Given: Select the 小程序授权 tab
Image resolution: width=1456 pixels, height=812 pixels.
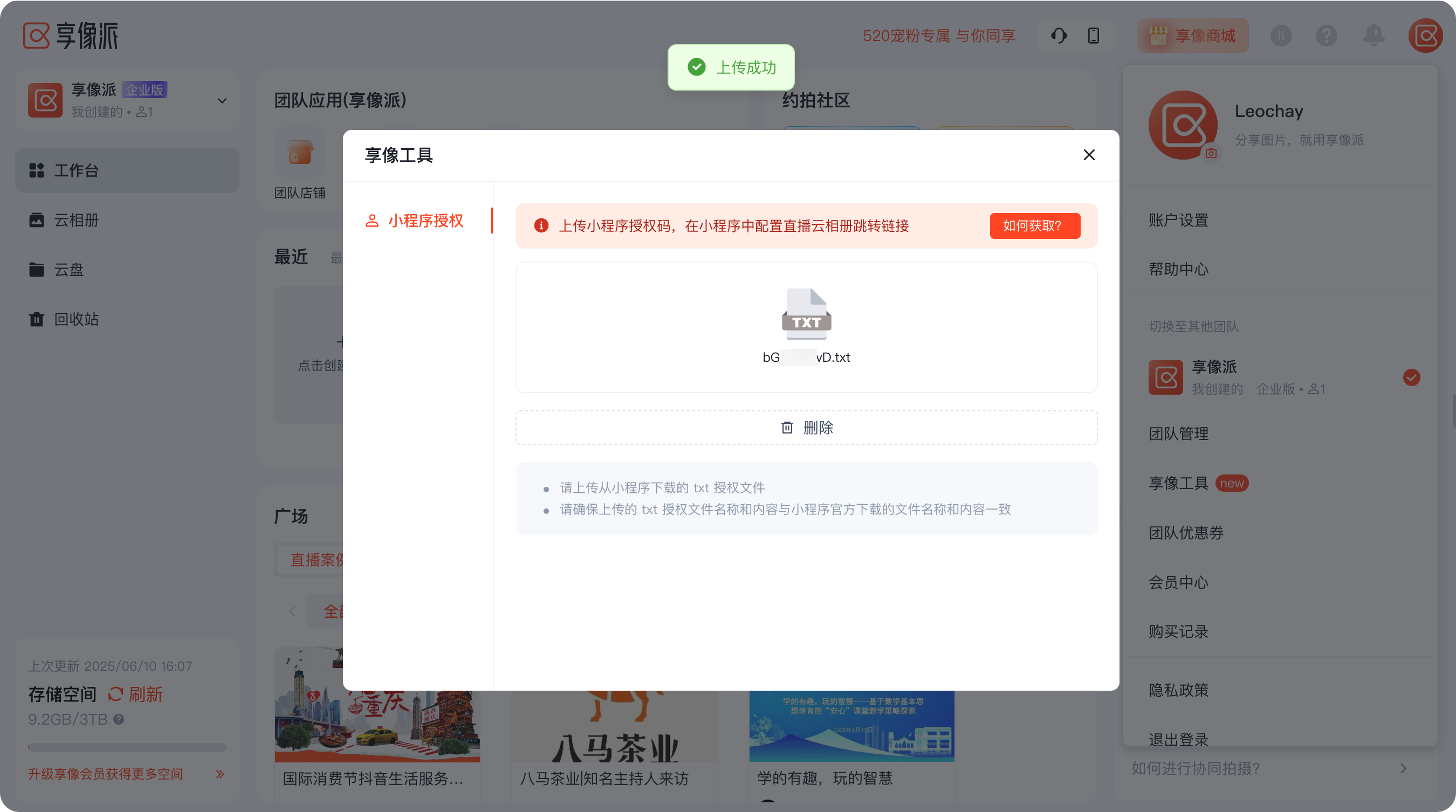Looking at the screenshot, I should (x=418, y=221).
